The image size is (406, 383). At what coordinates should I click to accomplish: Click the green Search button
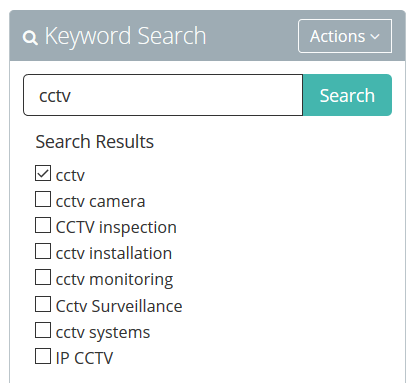coord(347,95)
